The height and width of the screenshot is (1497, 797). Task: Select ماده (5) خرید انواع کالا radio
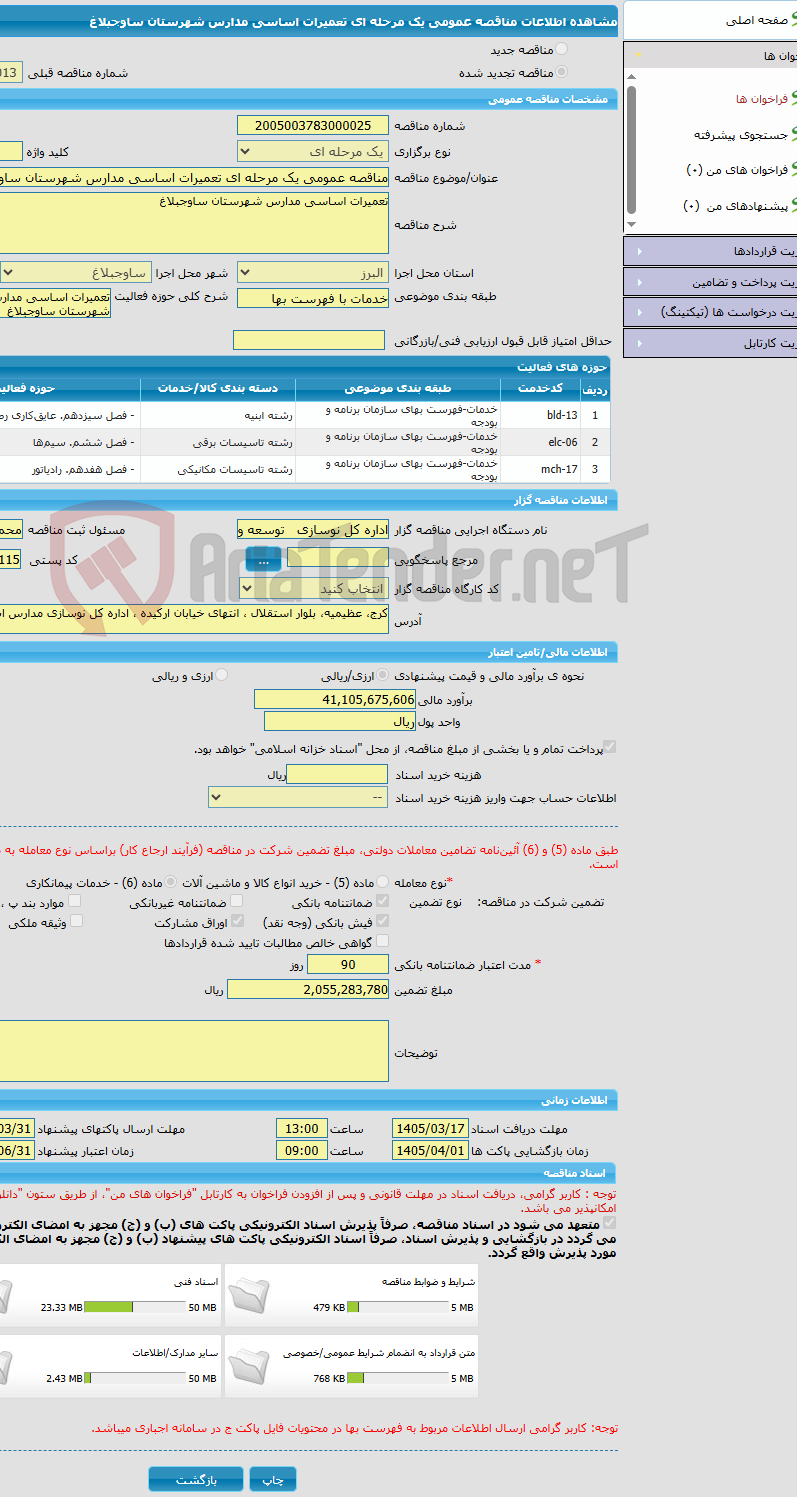383,882
